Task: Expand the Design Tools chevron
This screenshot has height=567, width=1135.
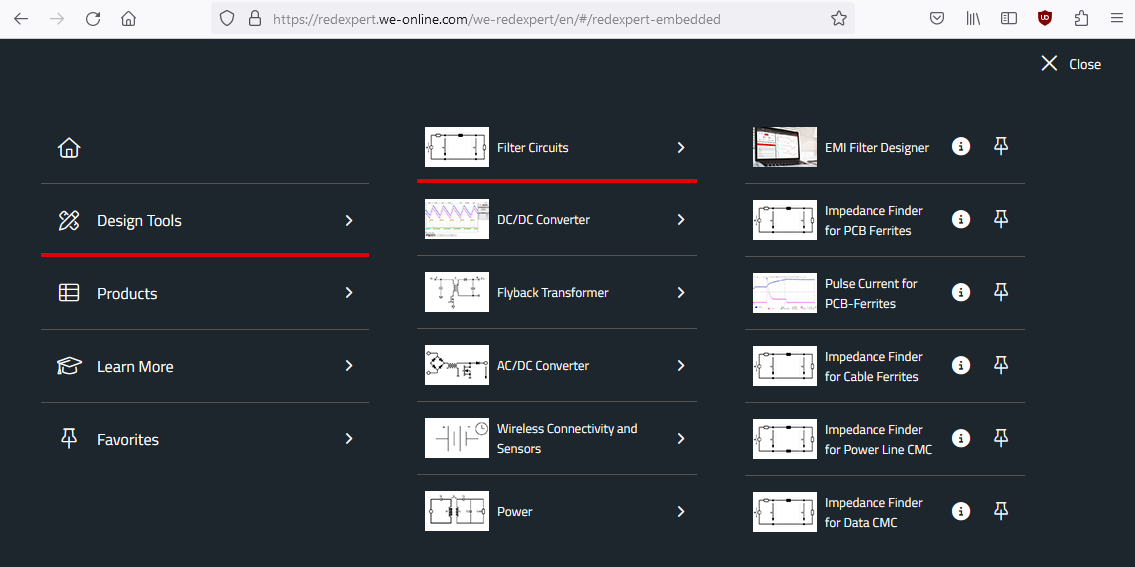Action: [x=349, y=220]
